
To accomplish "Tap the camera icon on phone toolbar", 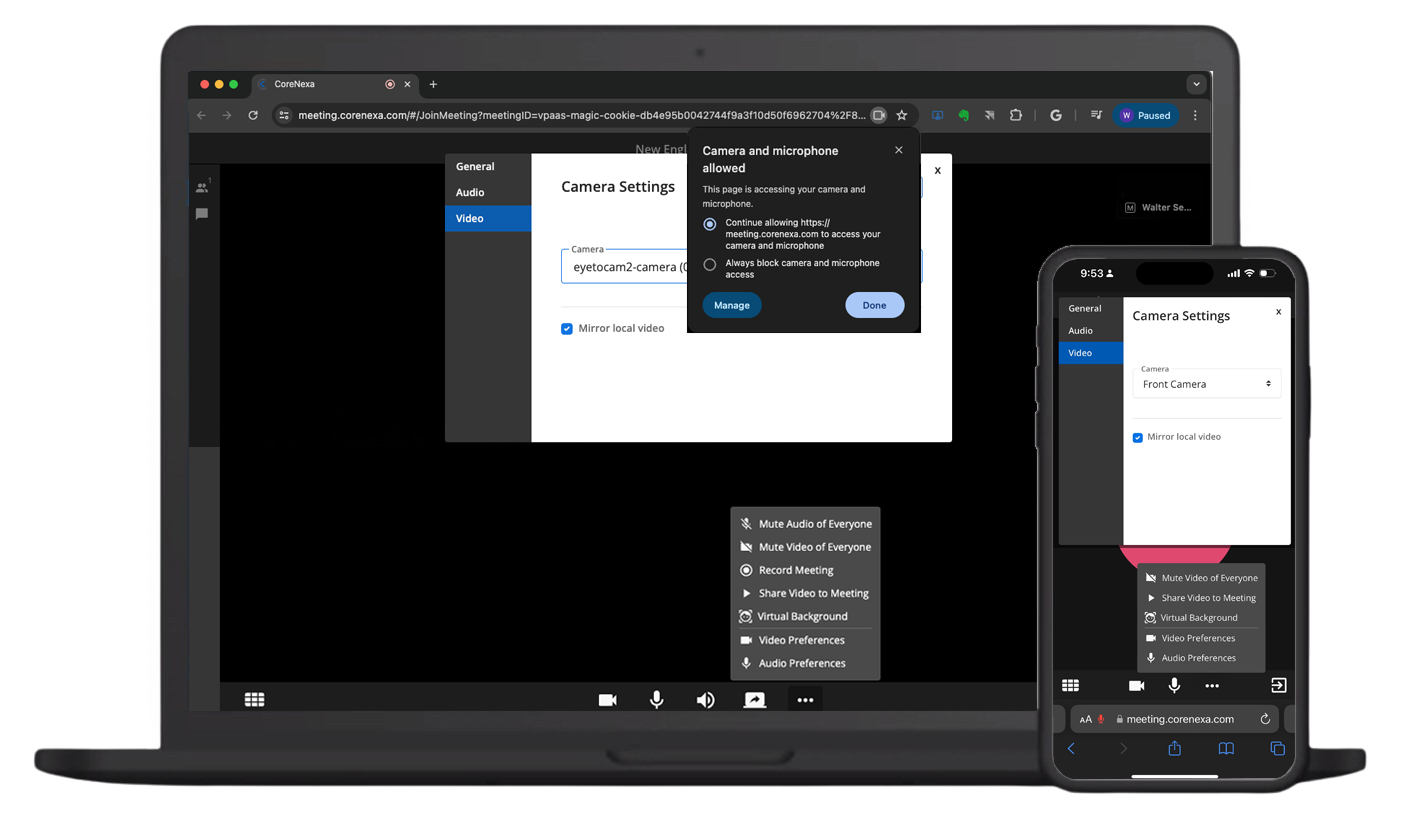I will [1136, 685].
